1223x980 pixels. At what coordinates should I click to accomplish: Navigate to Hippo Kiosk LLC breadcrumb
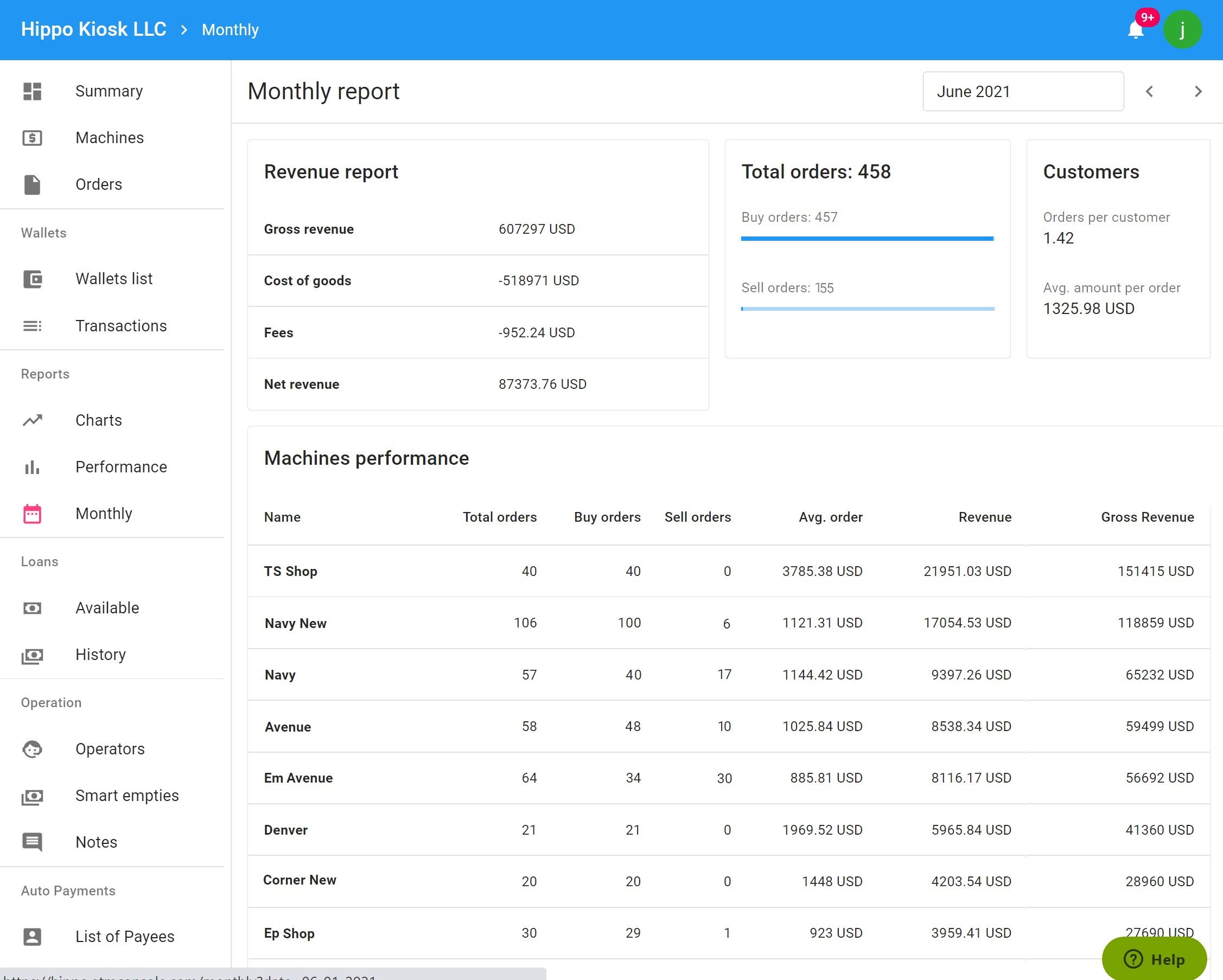(93, 29)
